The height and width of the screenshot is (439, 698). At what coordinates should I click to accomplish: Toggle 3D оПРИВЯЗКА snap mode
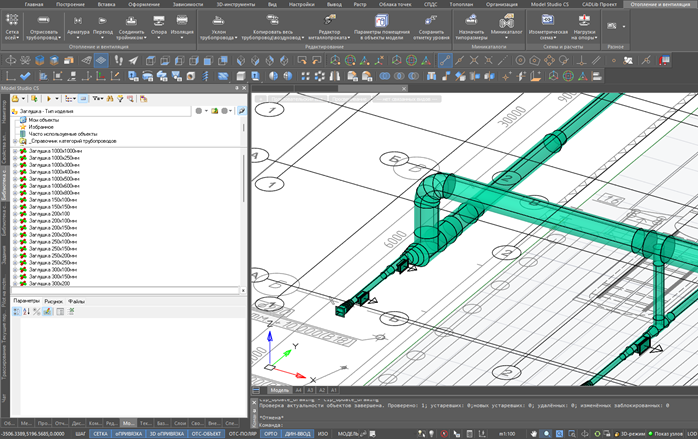click(x=166, y=433)
